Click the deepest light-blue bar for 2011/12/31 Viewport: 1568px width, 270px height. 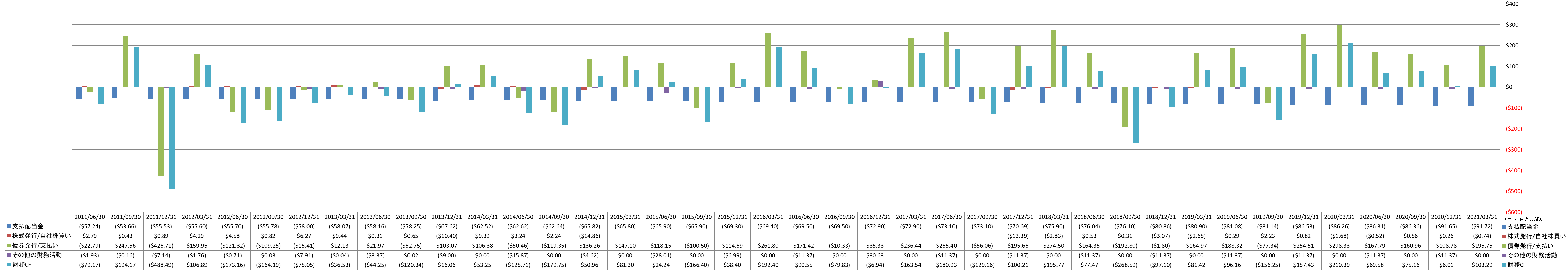[x=172, y=138]
